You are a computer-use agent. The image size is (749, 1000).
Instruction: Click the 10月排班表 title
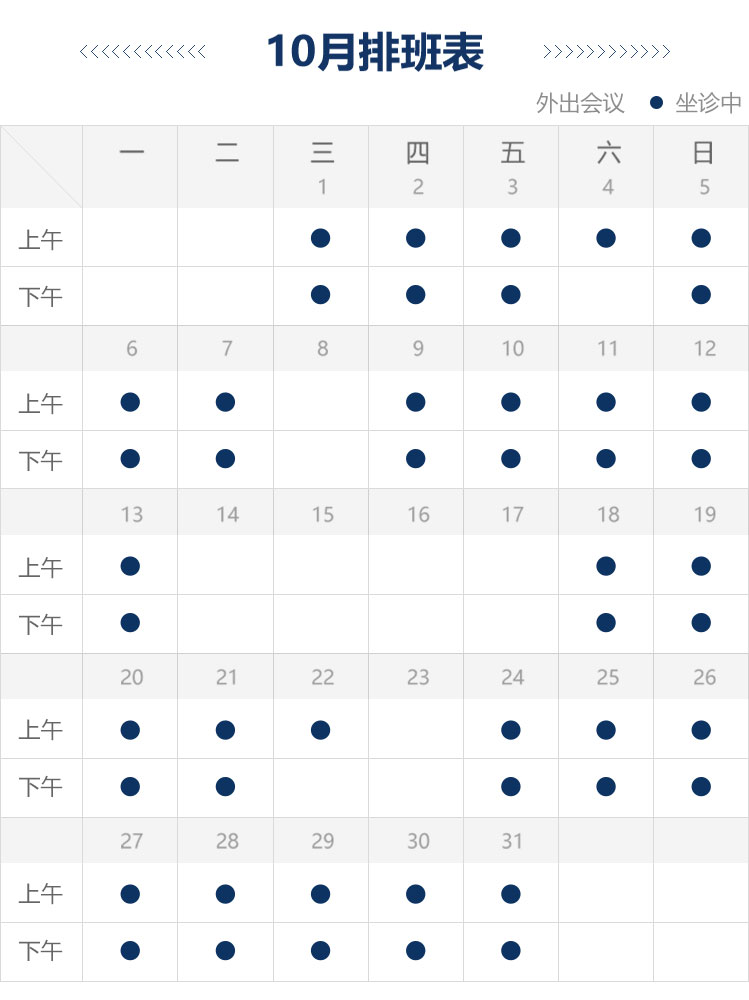point(375,52)
